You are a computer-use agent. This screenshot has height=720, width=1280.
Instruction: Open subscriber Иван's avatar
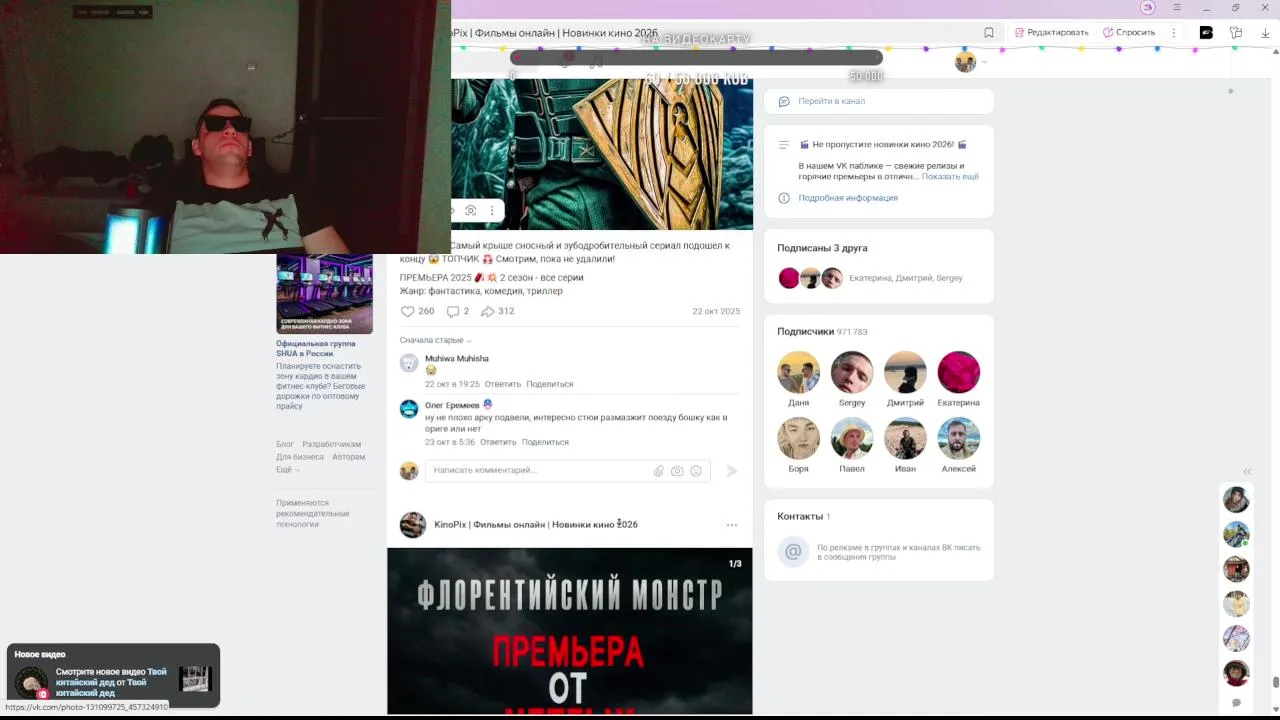click(x=905, y=438)
